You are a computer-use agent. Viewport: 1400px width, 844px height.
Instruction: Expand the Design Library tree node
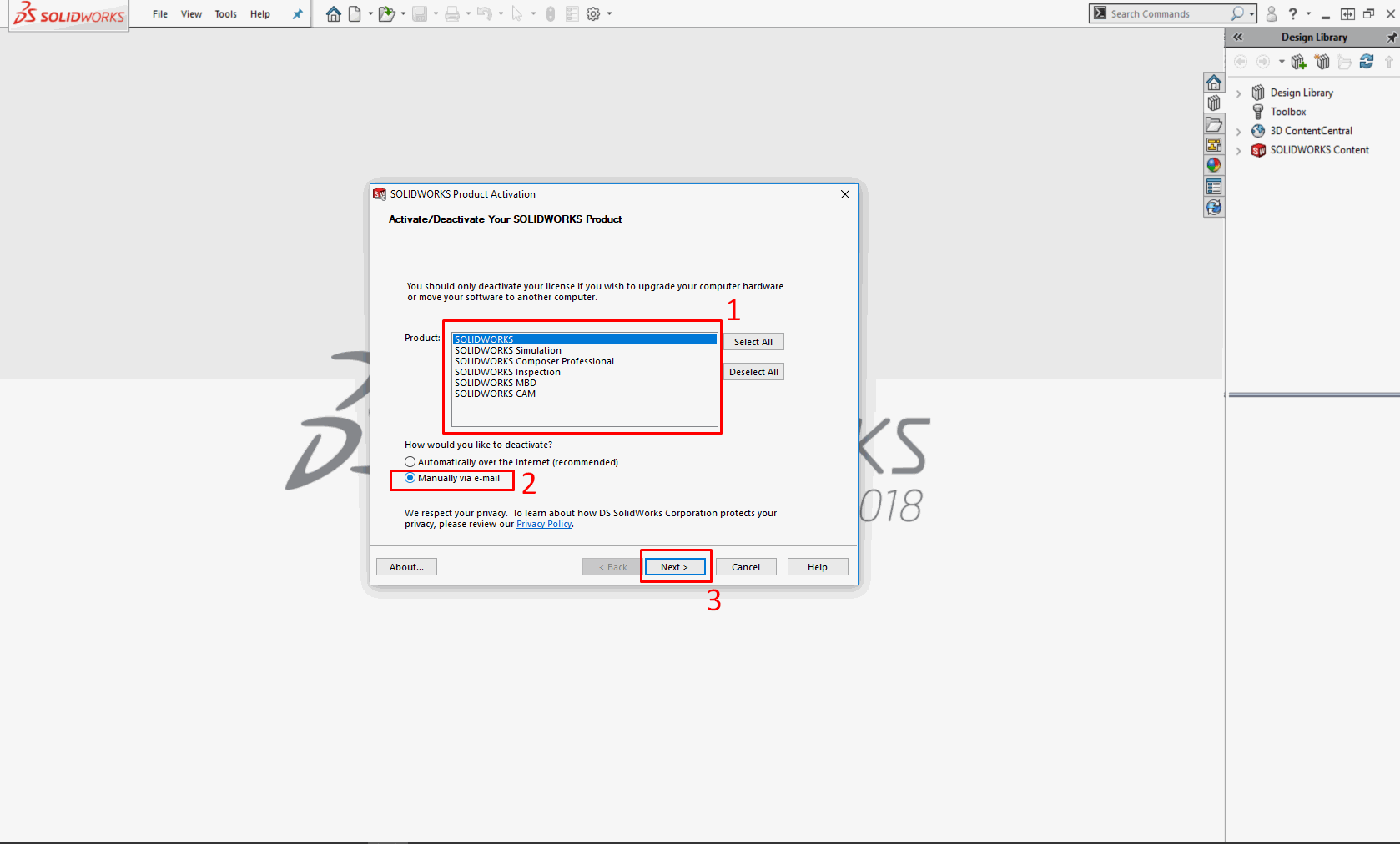click(1239, 93)
